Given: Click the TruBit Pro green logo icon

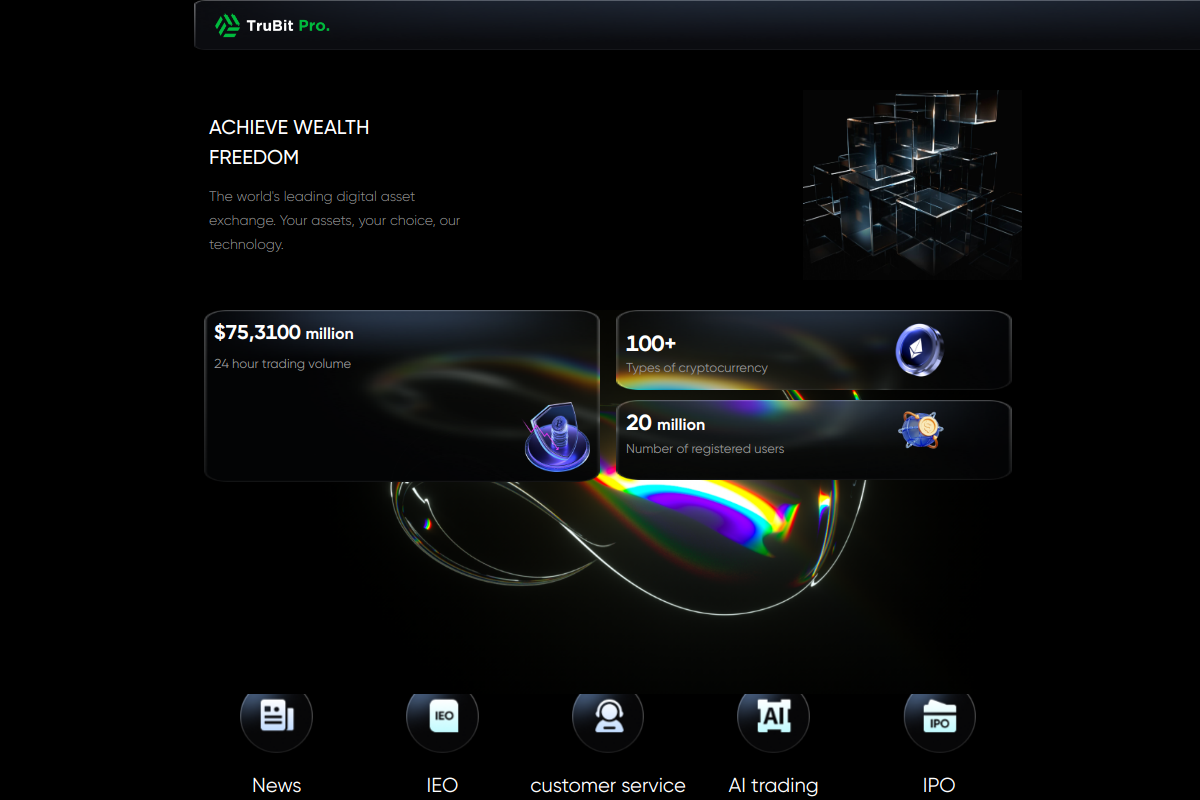Looking at the screenshot, I should pyautogui.click(x=227, y=25).
